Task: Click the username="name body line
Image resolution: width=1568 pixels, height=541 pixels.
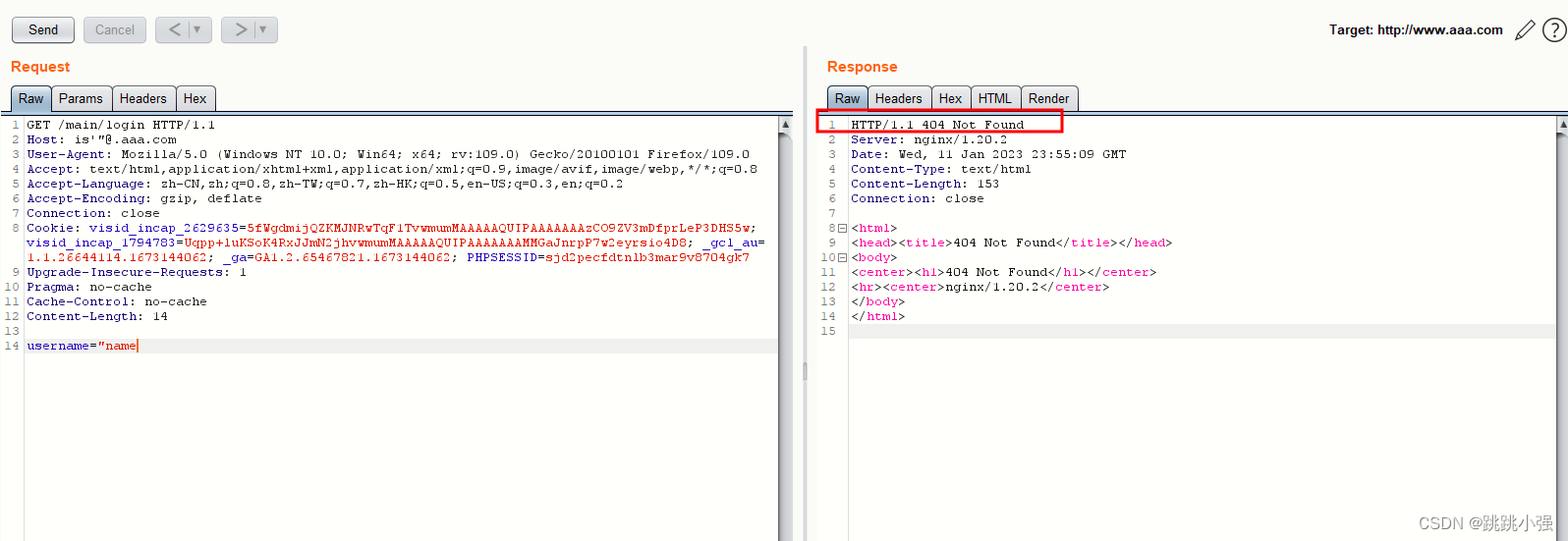Action: (82, 346)
